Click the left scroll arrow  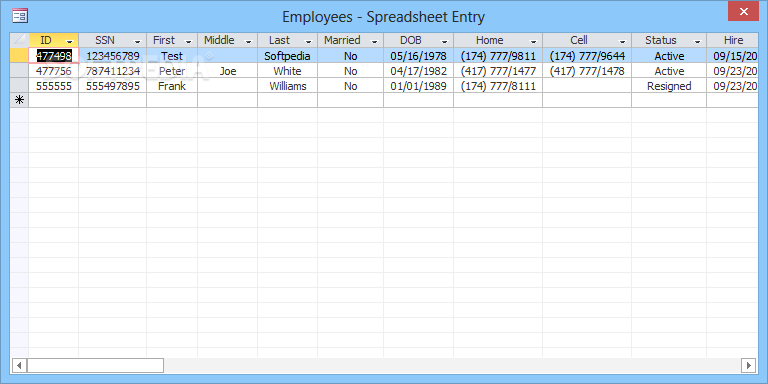click(x=19, y=365)
